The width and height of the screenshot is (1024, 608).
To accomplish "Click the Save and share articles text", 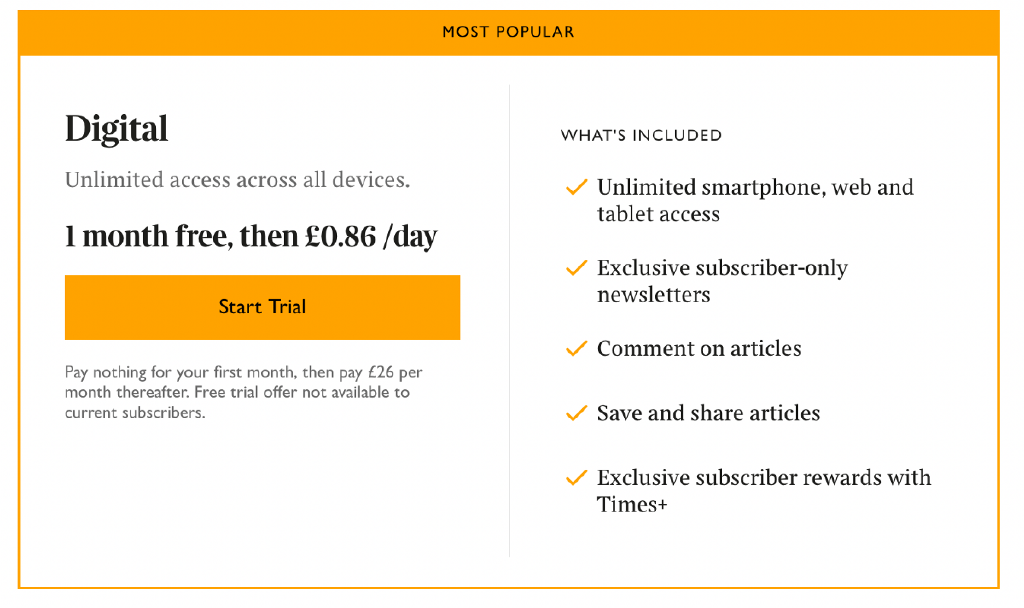I will [708, 413].
